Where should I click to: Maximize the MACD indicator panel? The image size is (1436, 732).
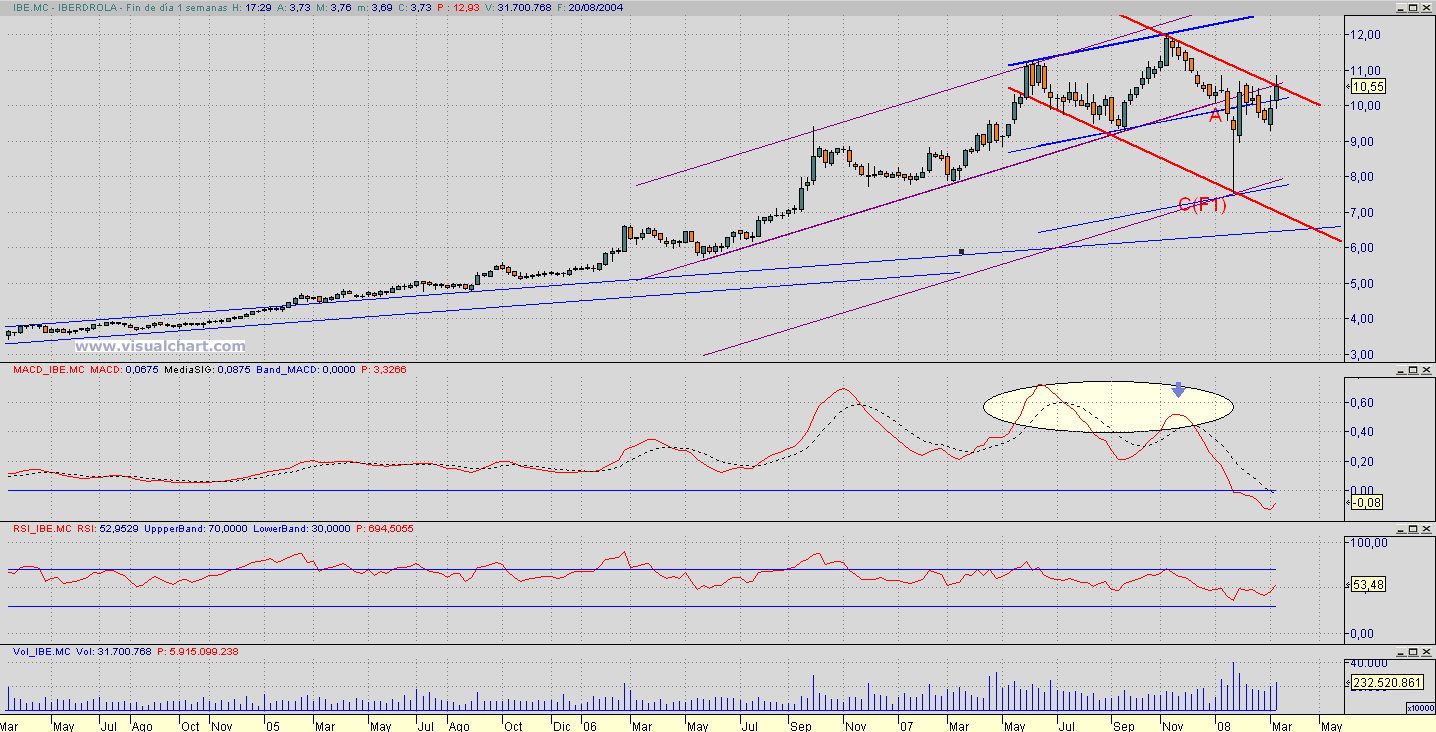[1414, 371]
